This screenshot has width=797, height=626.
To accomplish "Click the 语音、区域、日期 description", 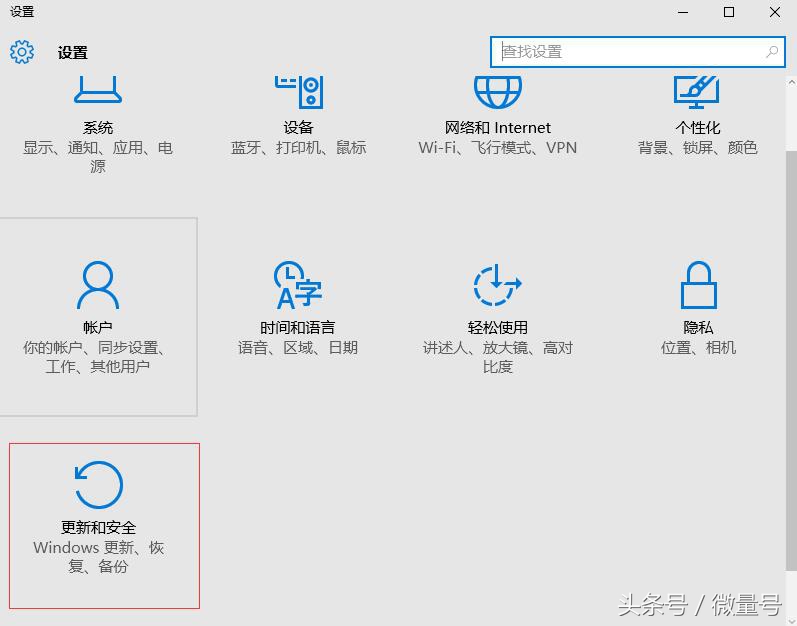I will click(298, 348).
